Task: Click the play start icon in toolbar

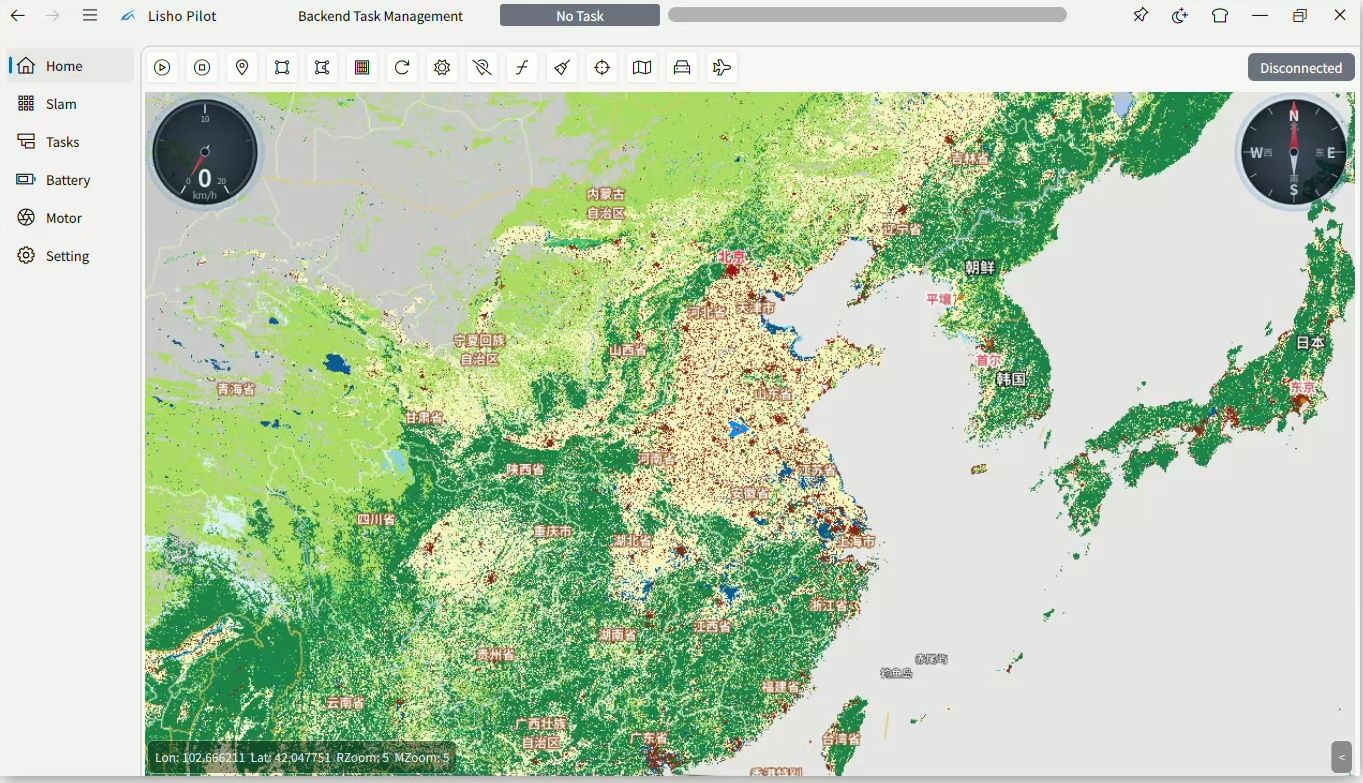Action: [x=162, y=67]
